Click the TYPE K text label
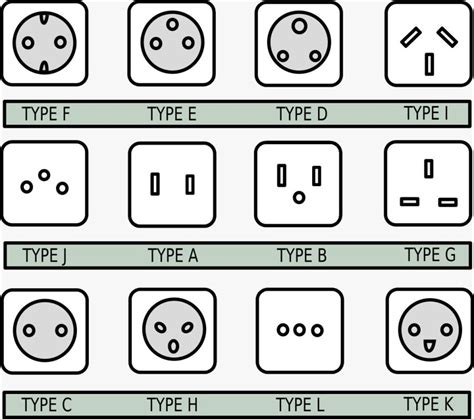The image size is (474, 419). pos(429,404)
